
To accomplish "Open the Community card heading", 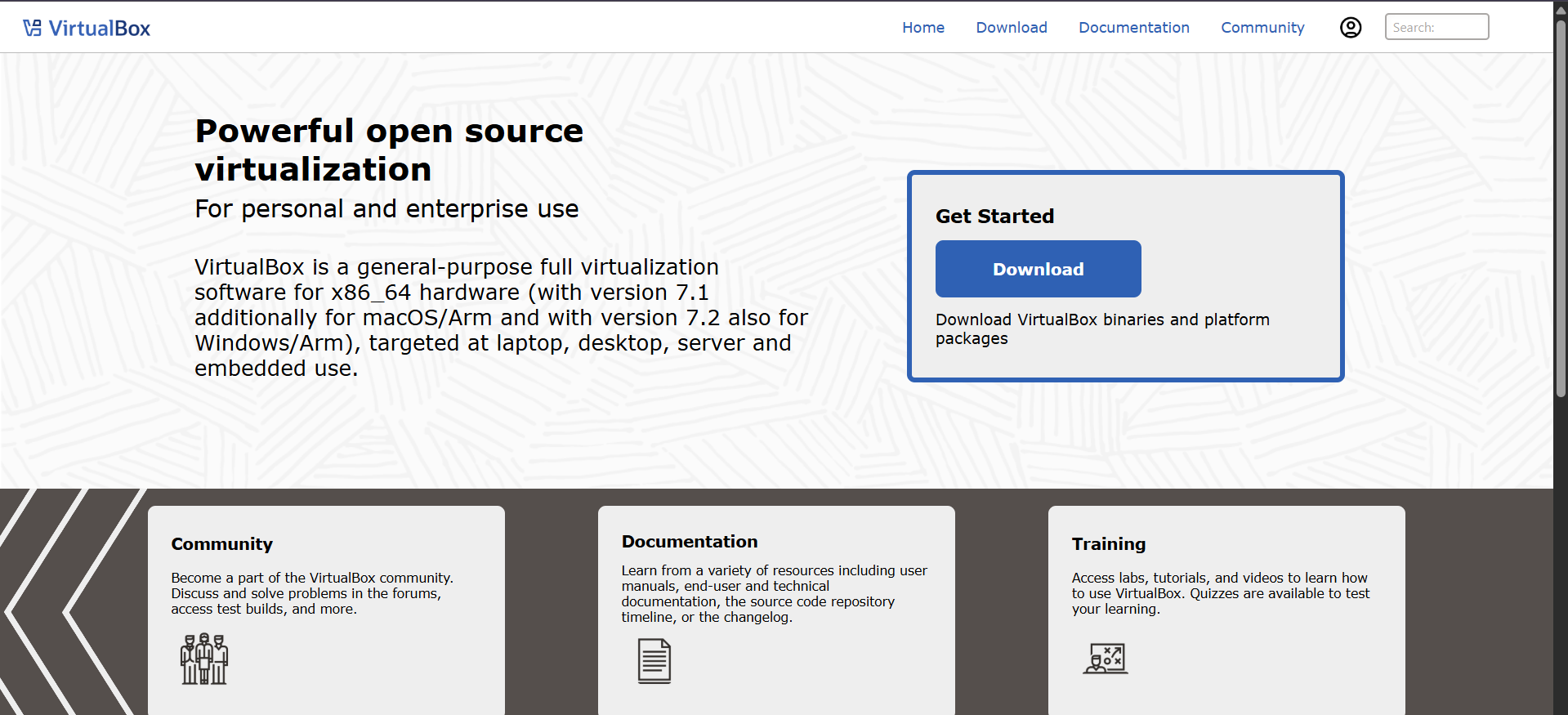I will 222,544.
